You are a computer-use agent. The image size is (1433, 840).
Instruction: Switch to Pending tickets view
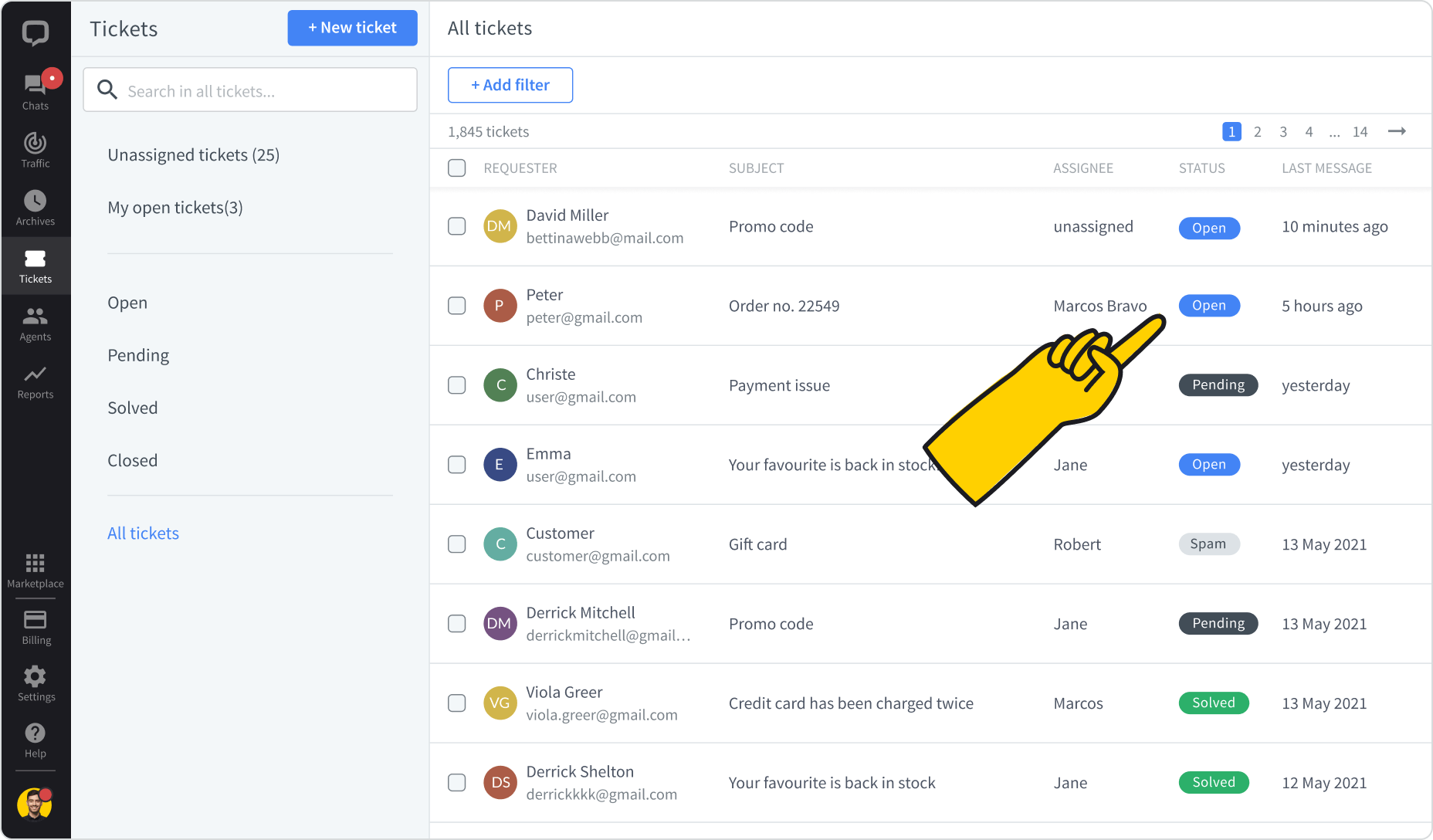tap(138, 355)
